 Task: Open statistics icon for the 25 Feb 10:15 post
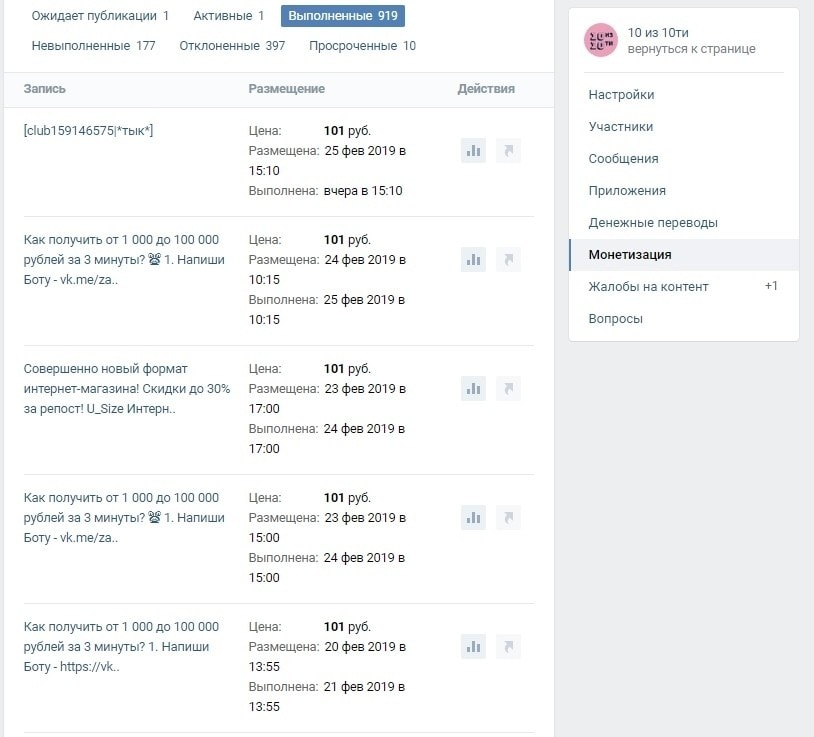tap(473, 260)
